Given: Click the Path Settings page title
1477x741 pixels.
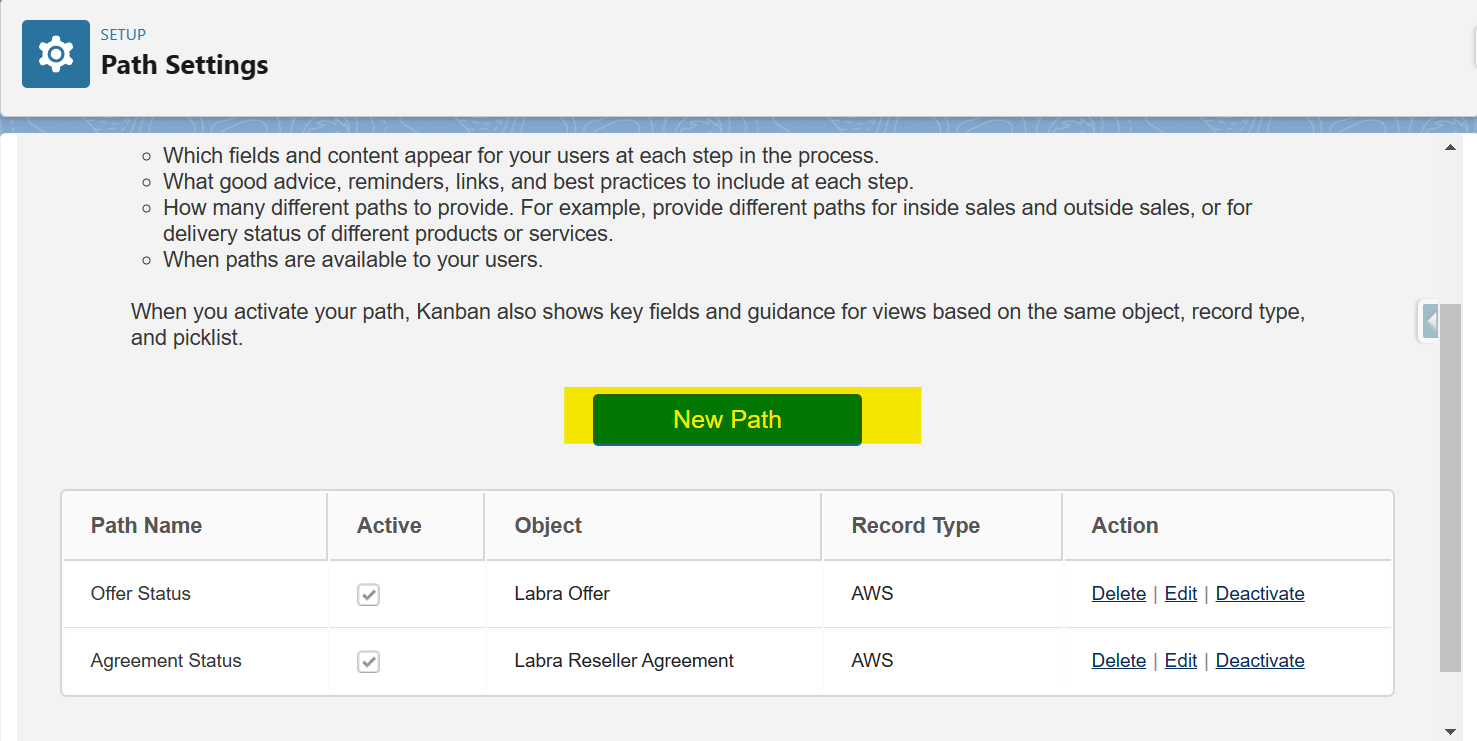Looking at the screenshot, I should point(185,65).
